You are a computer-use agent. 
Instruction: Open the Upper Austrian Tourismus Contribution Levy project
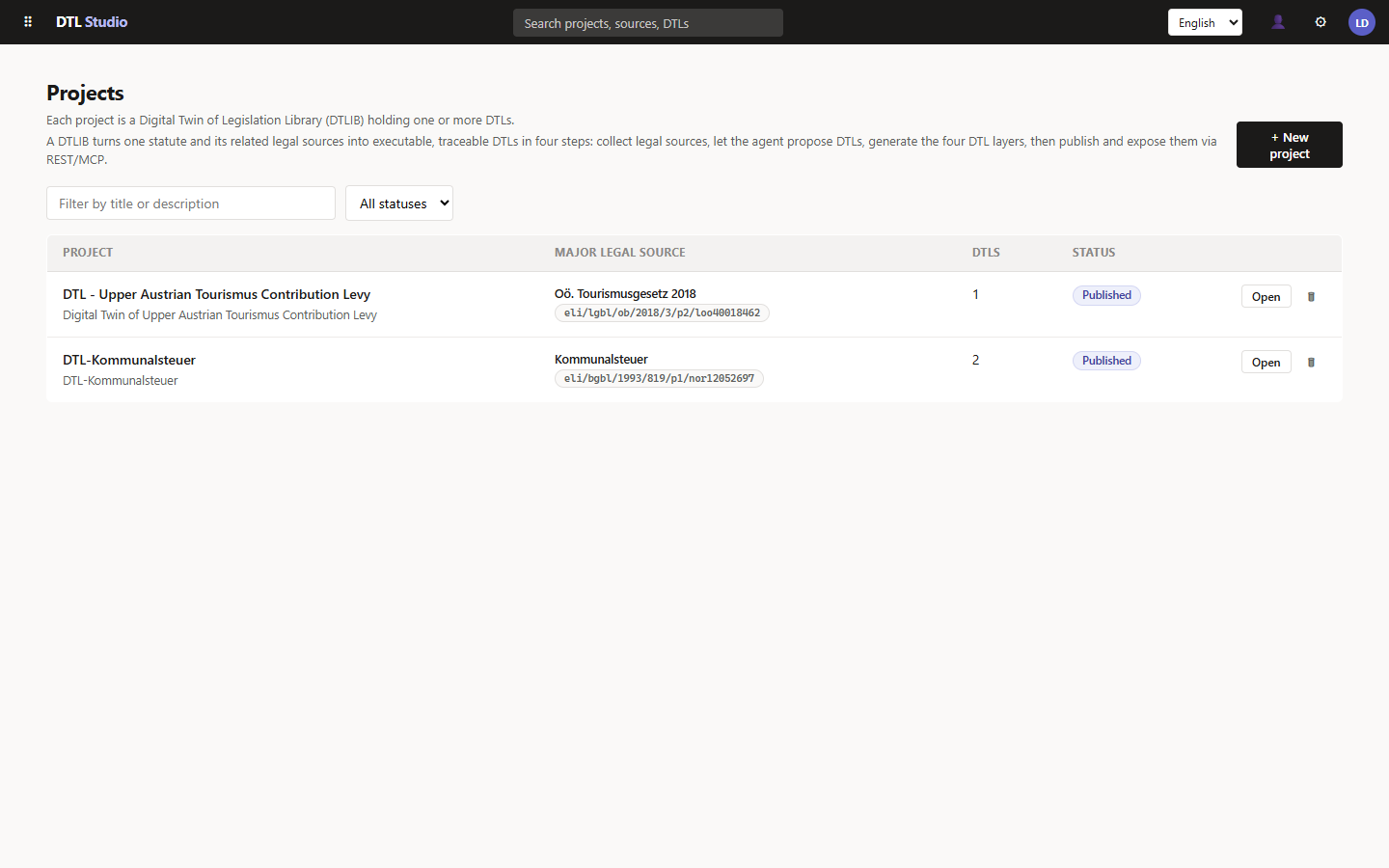pyautogui.click(x=1266, y=297)
